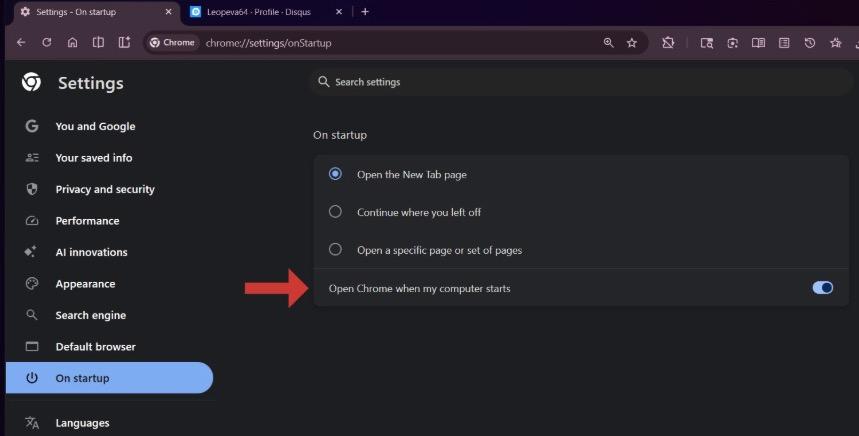The image size is (859, 436).
Task: Open the reading mode book icon
Action: click(758, 43)
